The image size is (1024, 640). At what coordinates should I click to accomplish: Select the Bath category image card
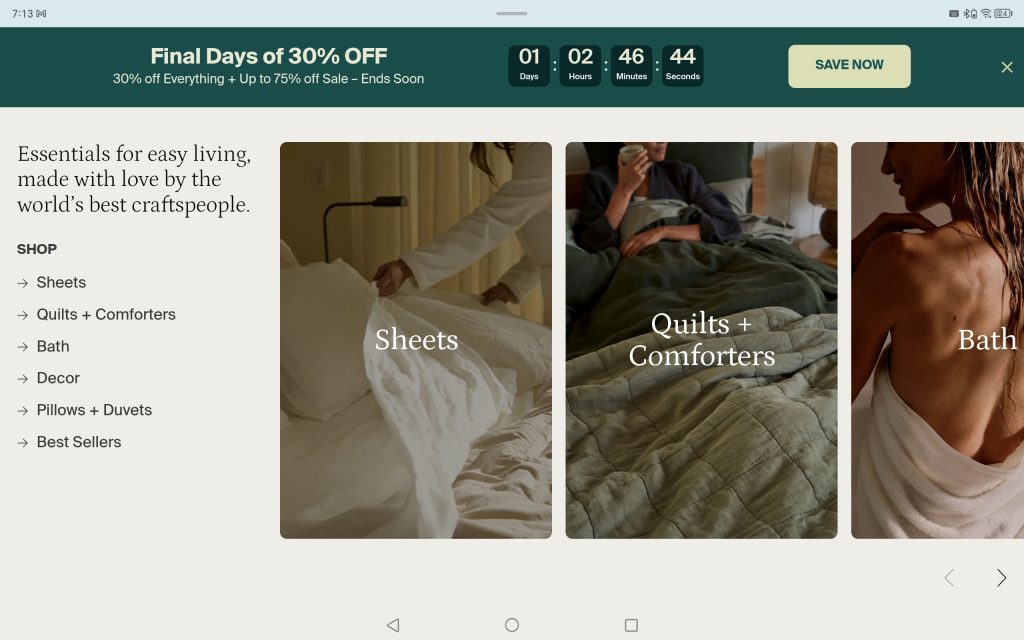[937, 340]
